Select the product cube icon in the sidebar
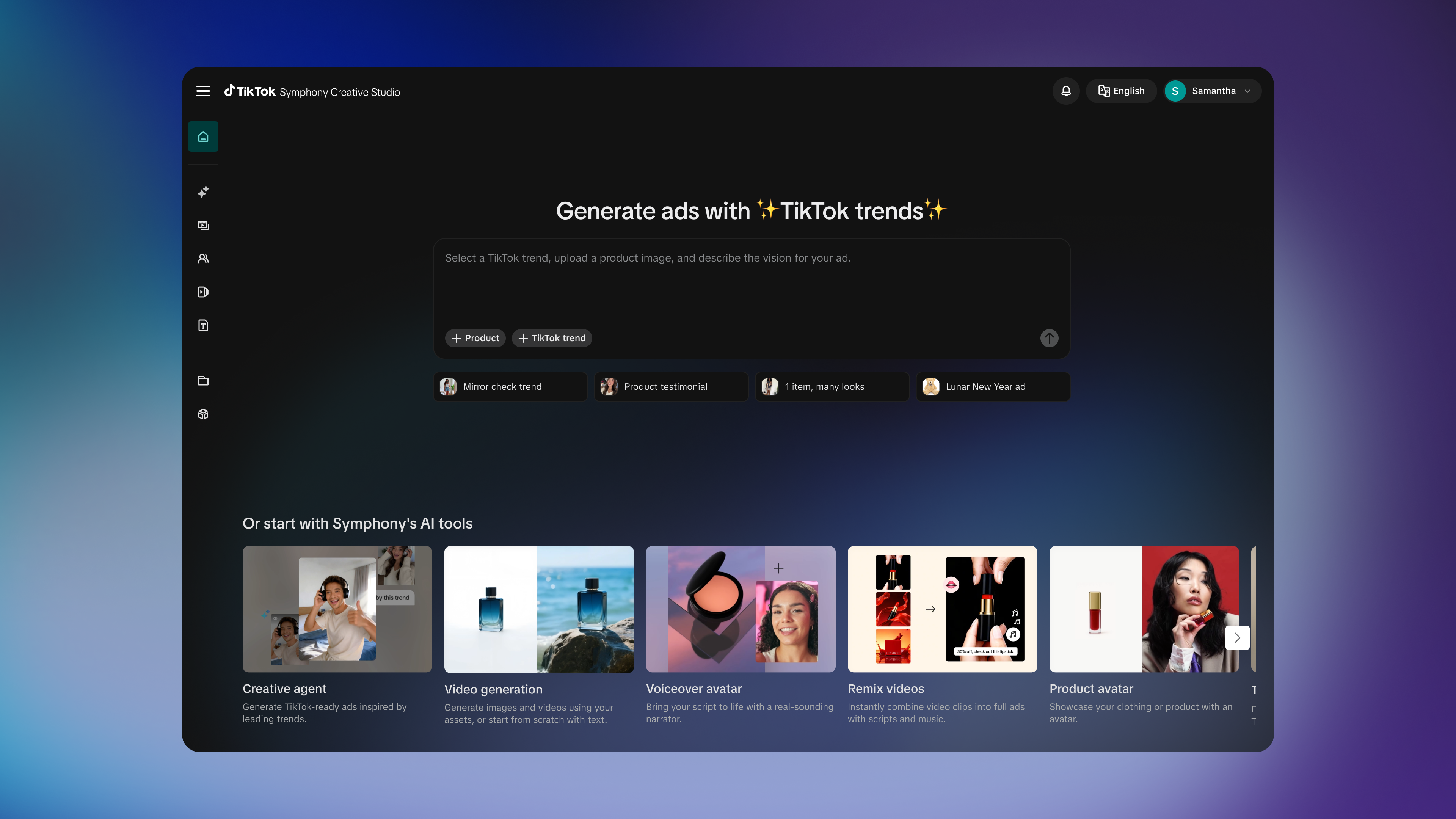Image resolution: width=1456 pixels, height=819 pixels. (x=203, y=414)
